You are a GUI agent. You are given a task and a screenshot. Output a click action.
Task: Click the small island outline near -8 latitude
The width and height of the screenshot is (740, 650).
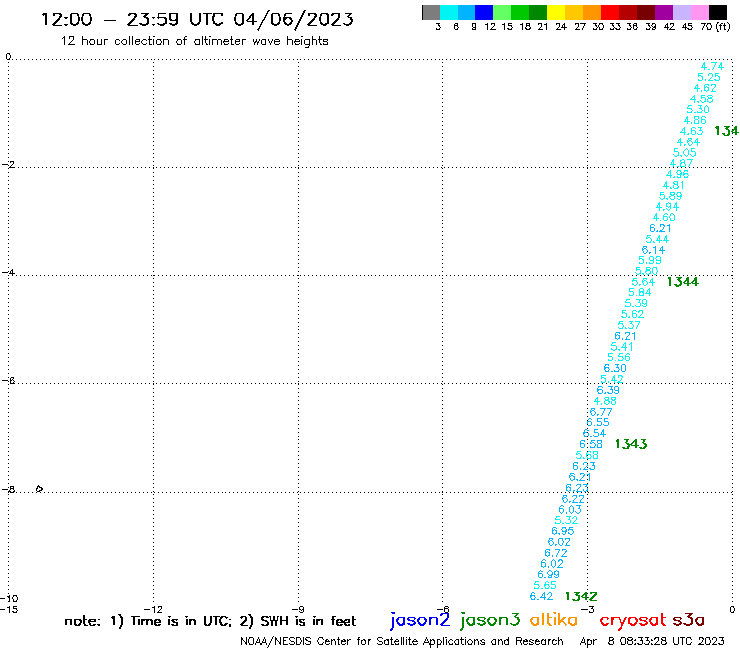40,489
